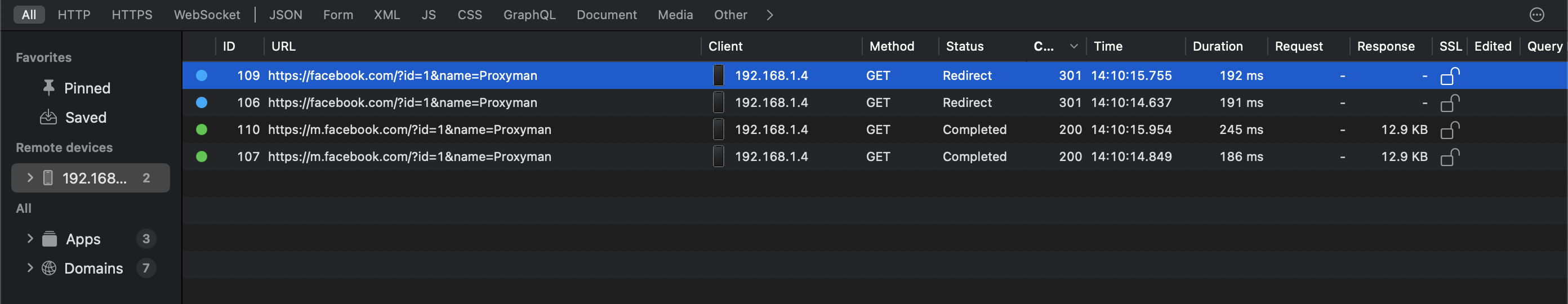Filter by Document type
The image size is (1568, 304).
pos(606,15)
